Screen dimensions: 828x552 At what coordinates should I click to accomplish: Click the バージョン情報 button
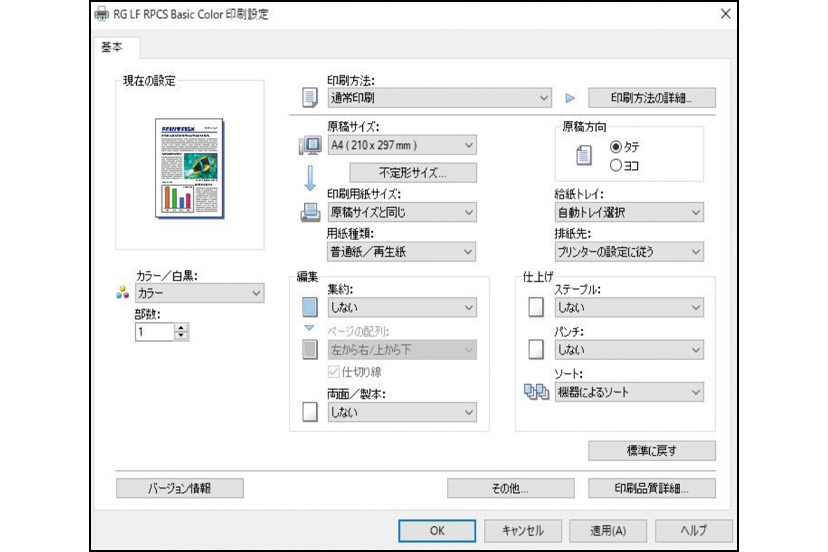coord(180,488)
